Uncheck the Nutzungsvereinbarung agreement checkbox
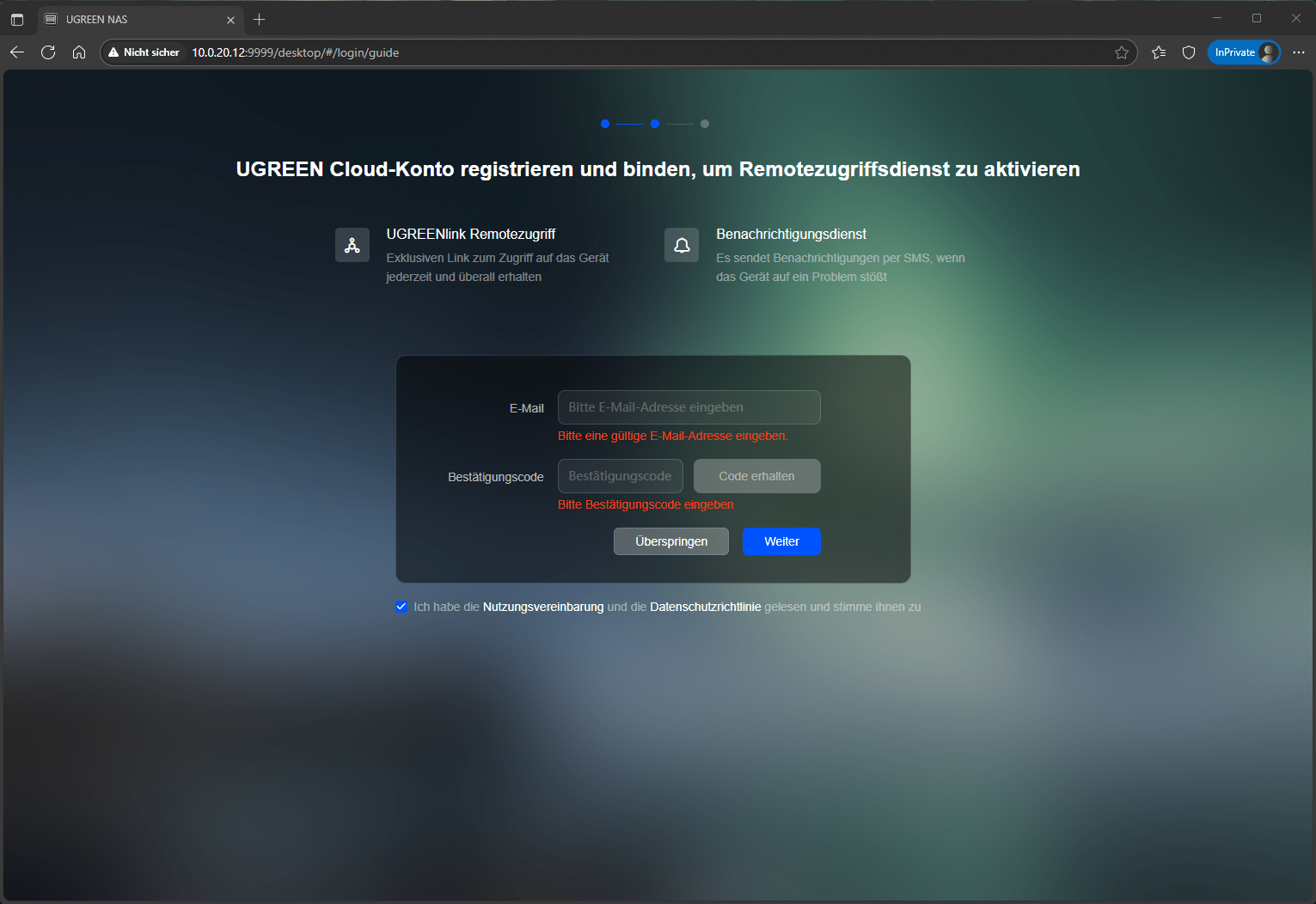The image size is (1316, 904). click(x=401, y=607)
